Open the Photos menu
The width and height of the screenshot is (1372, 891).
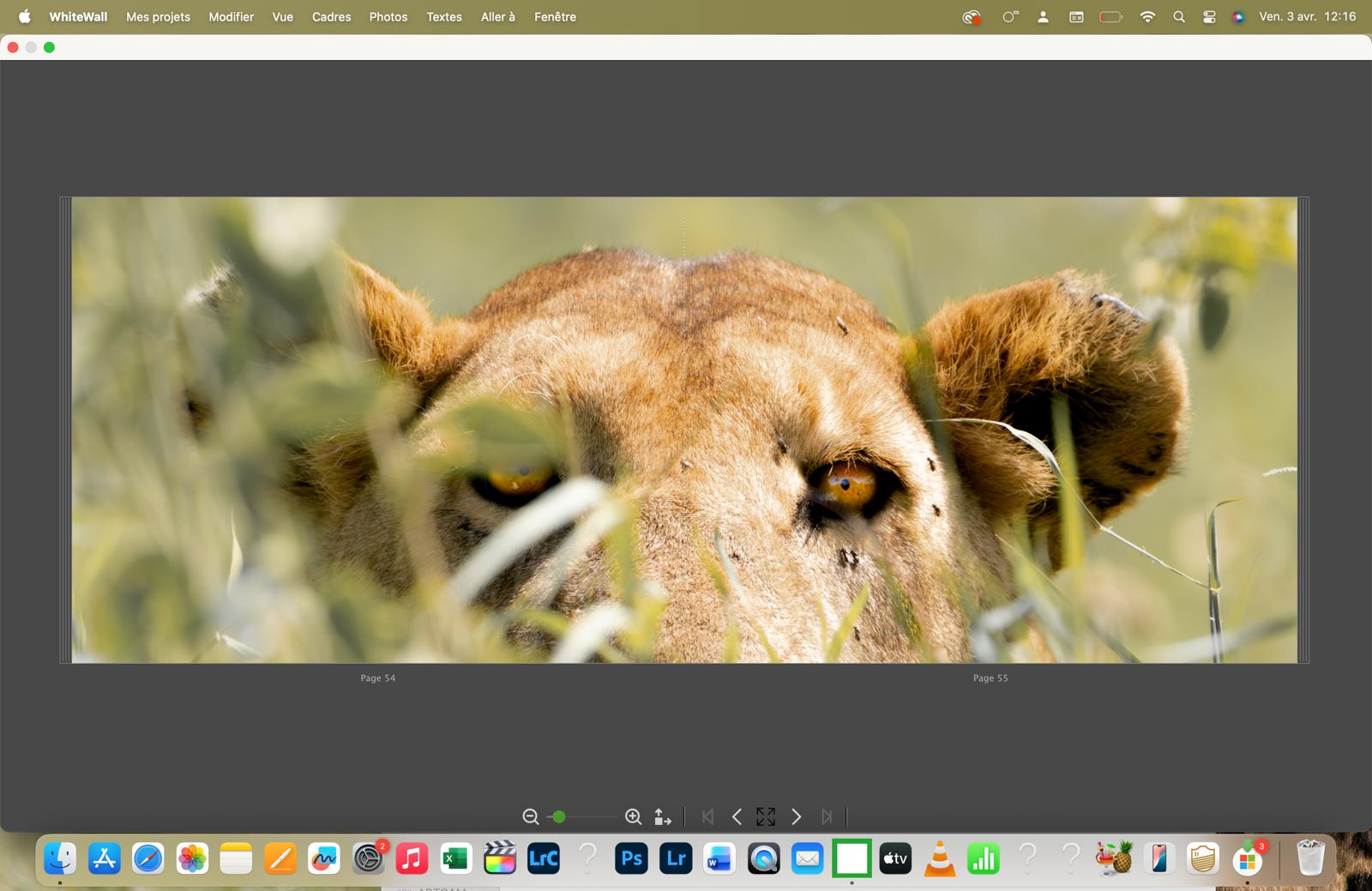click(388, 17)
